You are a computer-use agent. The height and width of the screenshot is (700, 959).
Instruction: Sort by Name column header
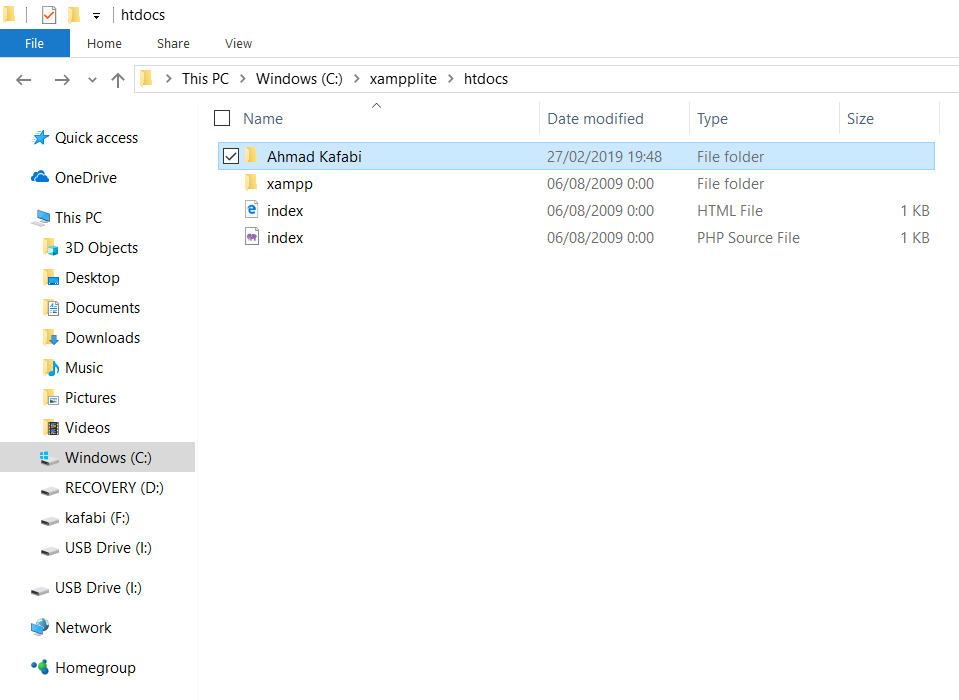(x=263, y=119)
